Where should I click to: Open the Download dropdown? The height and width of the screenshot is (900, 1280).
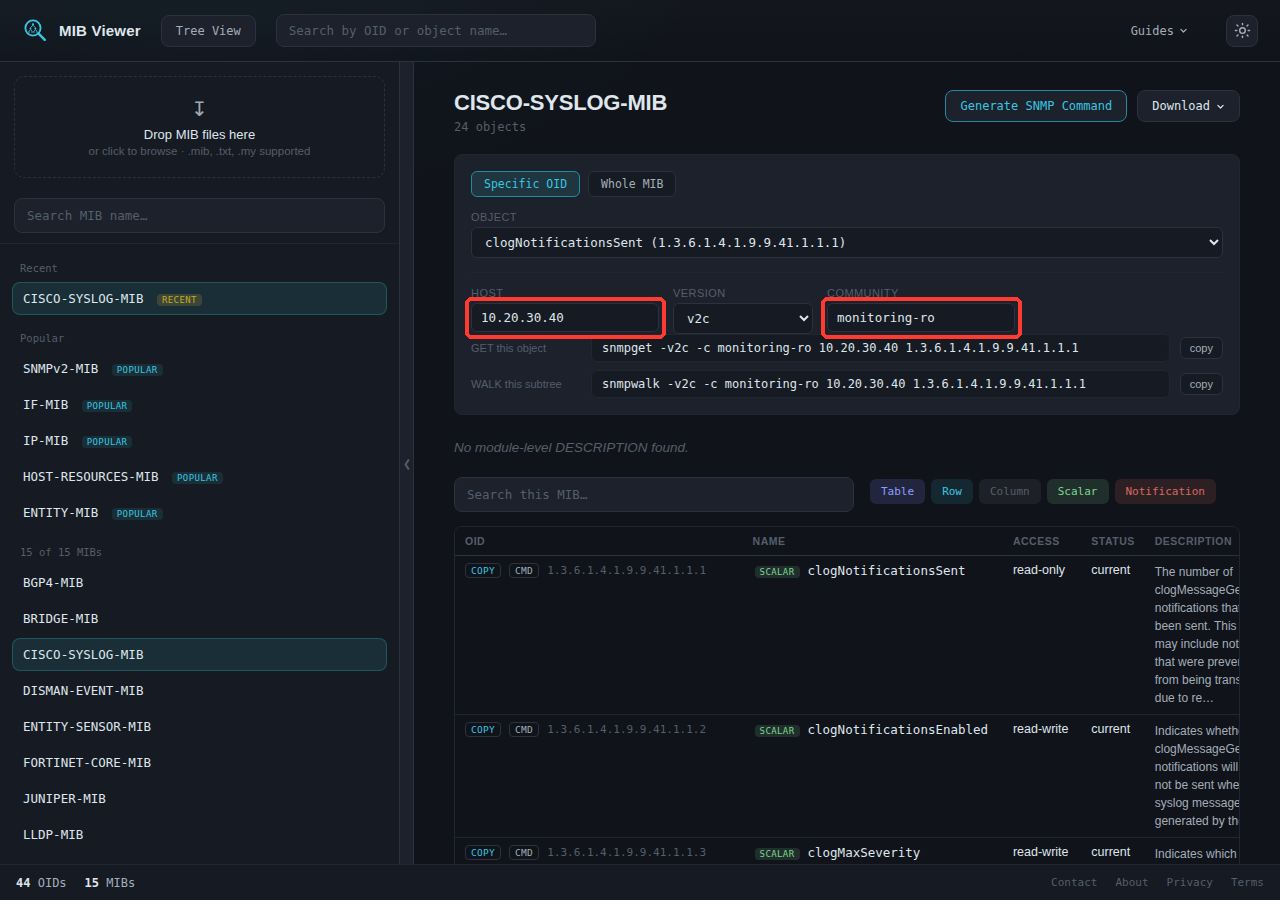[1188, 106]
